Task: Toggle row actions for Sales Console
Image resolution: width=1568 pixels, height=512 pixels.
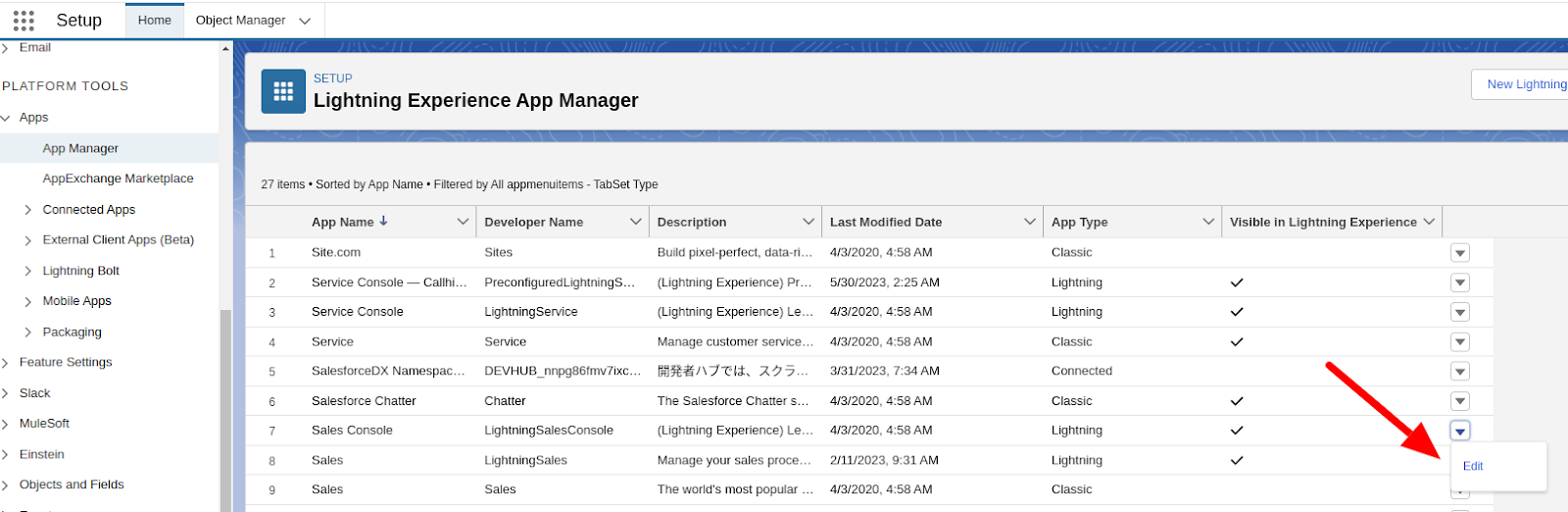Action: [1460, 431]
